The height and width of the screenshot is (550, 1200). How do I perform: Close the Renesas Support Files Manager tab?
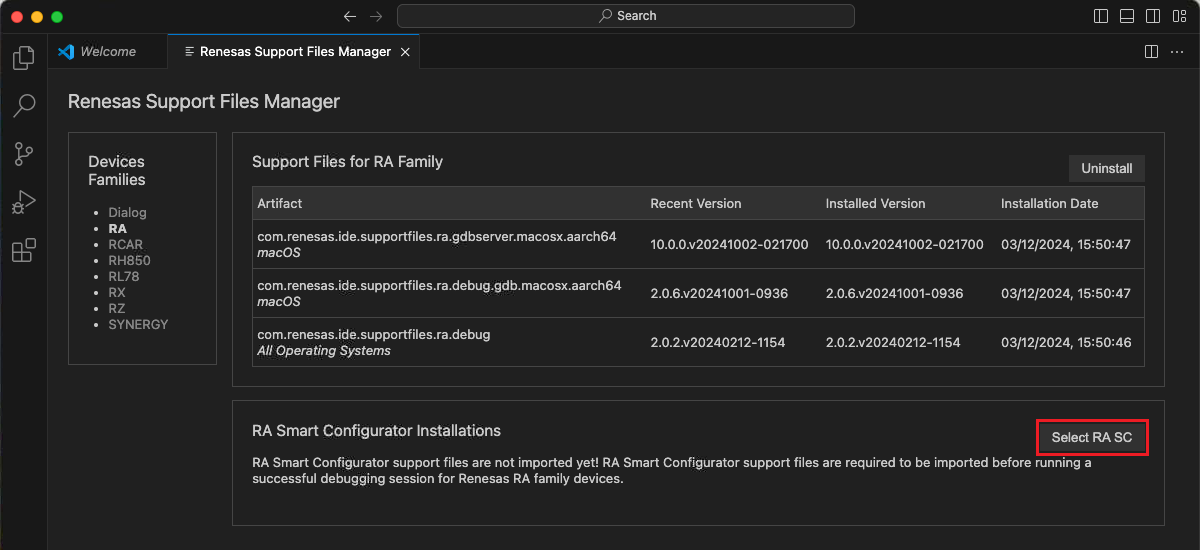point(405,52)
